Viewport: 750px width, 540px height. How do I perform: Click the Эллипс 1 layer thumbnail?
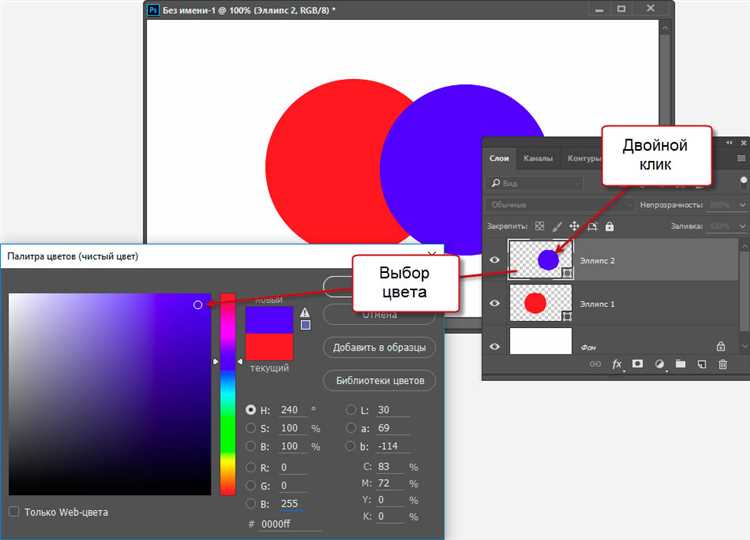[541, 303]
